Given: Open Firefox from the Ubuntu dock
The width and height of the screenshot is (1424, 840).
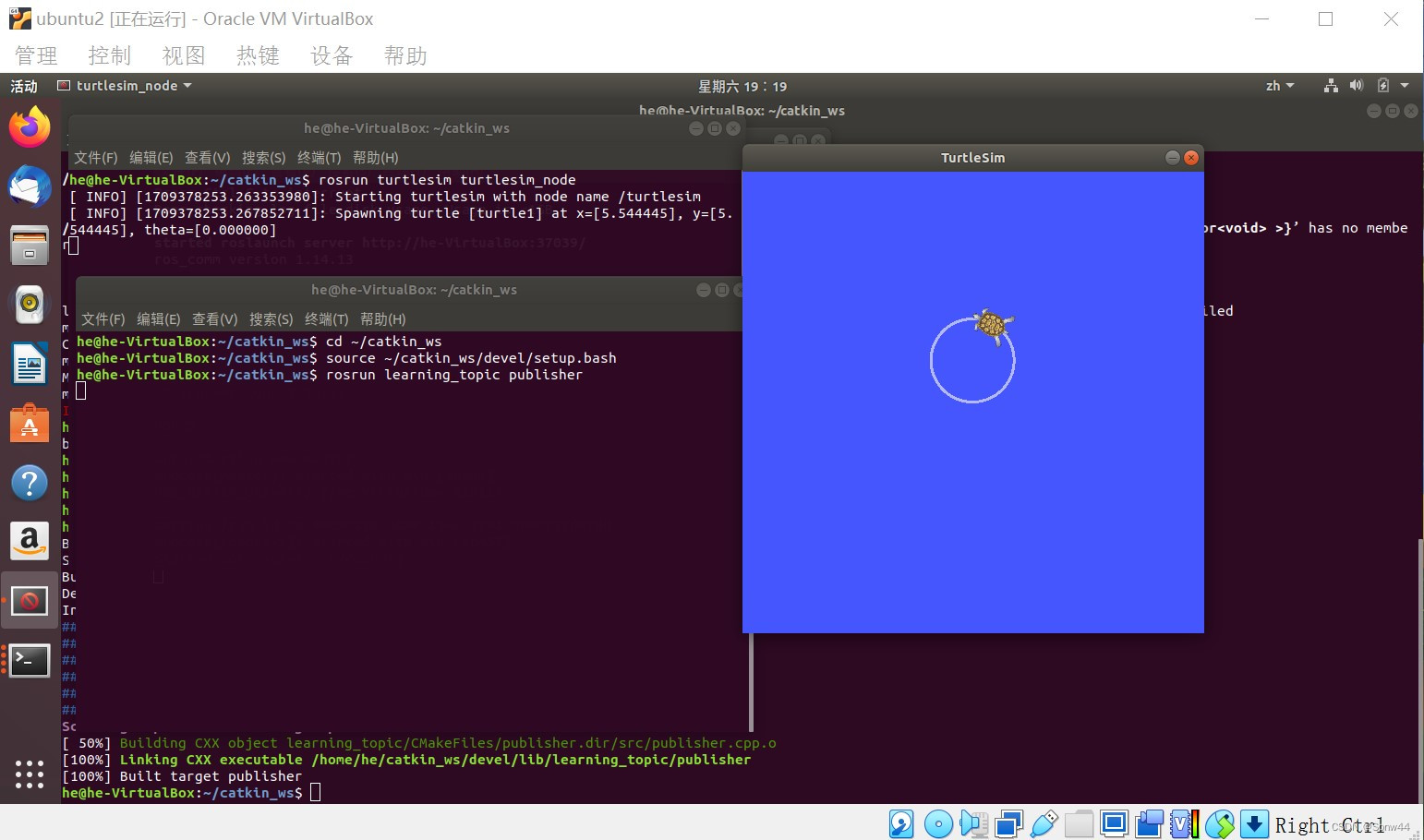Looking at the screenshot, I should click(x=30, y=127).
